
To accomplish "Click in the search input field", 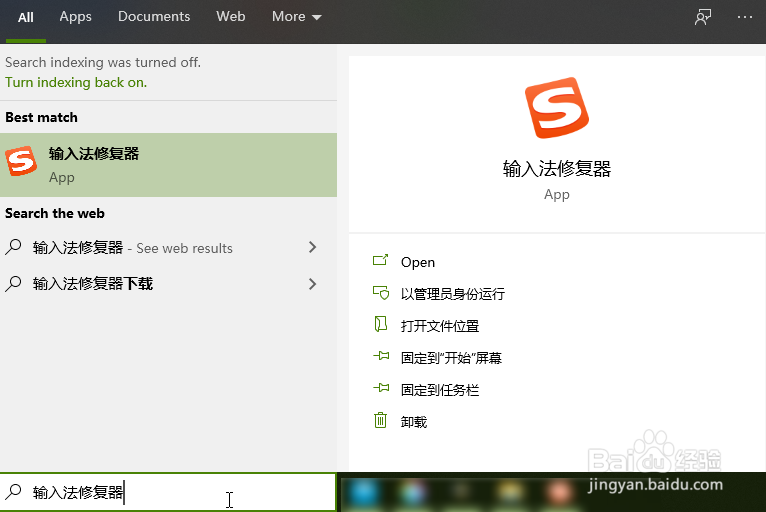I will [x=169, y=492].
